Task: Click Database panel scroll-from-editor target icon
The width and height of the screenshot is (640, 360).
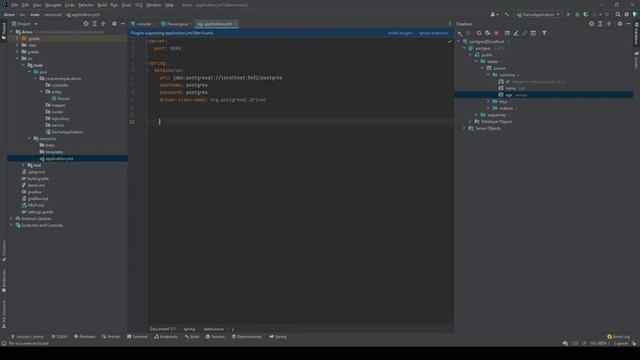Action: coord(591,24)
